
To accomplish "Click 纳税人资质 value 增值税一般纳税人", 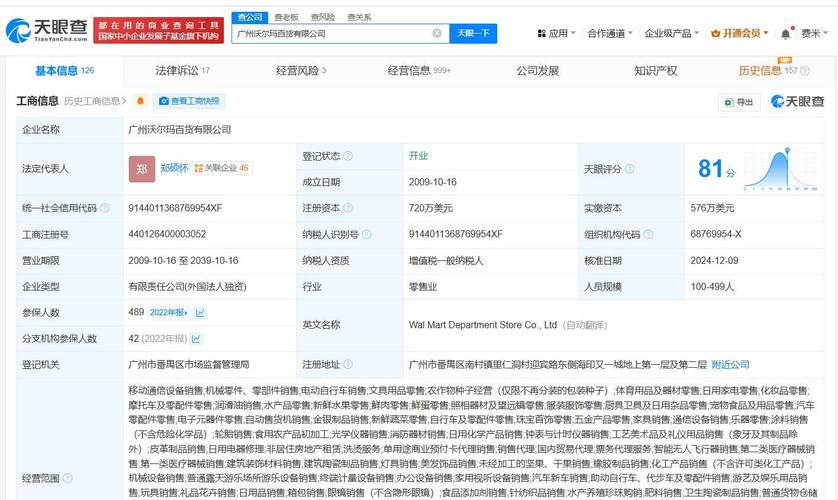I will point(446,261).
